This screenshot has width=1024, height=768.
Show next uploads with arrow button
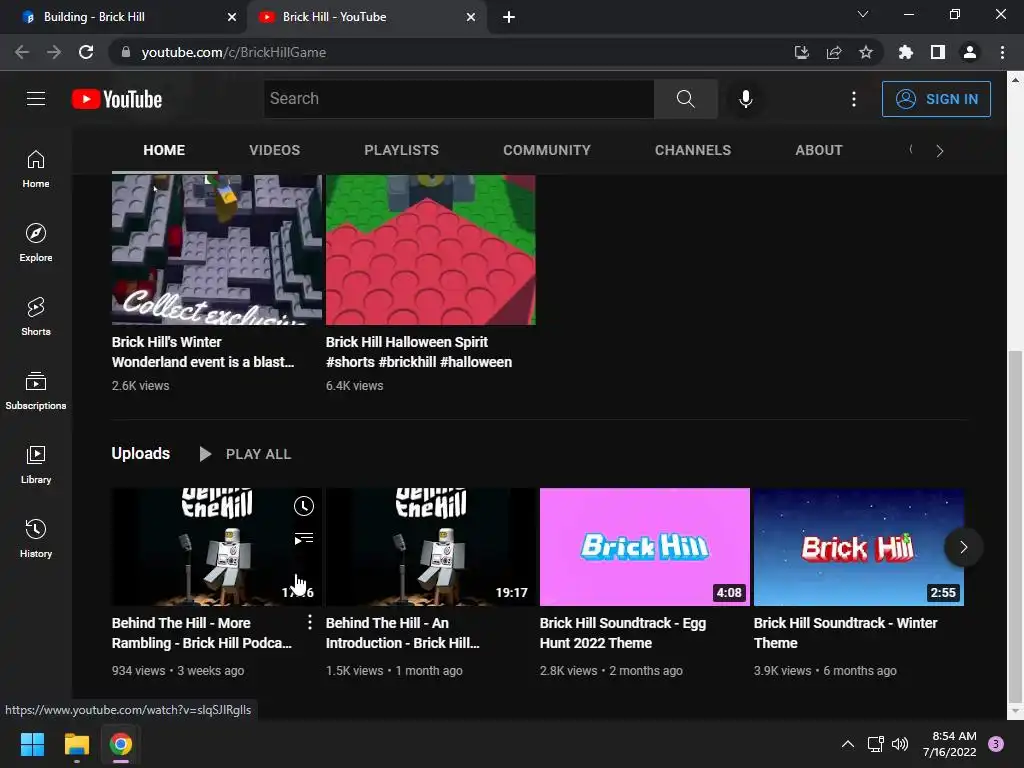pyautogui.click(x=963, y=547)
